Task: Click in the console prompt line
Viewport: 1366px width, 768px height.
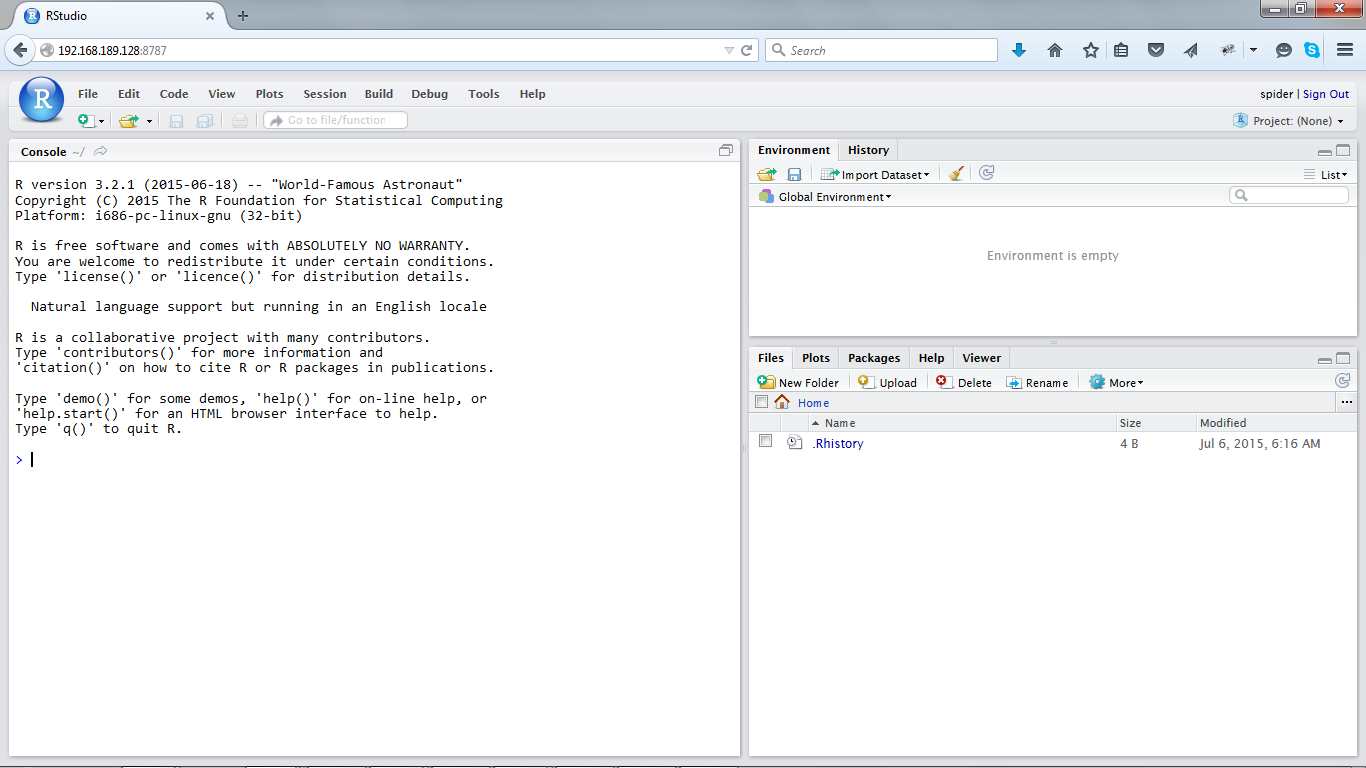Action: pos(375,460)
